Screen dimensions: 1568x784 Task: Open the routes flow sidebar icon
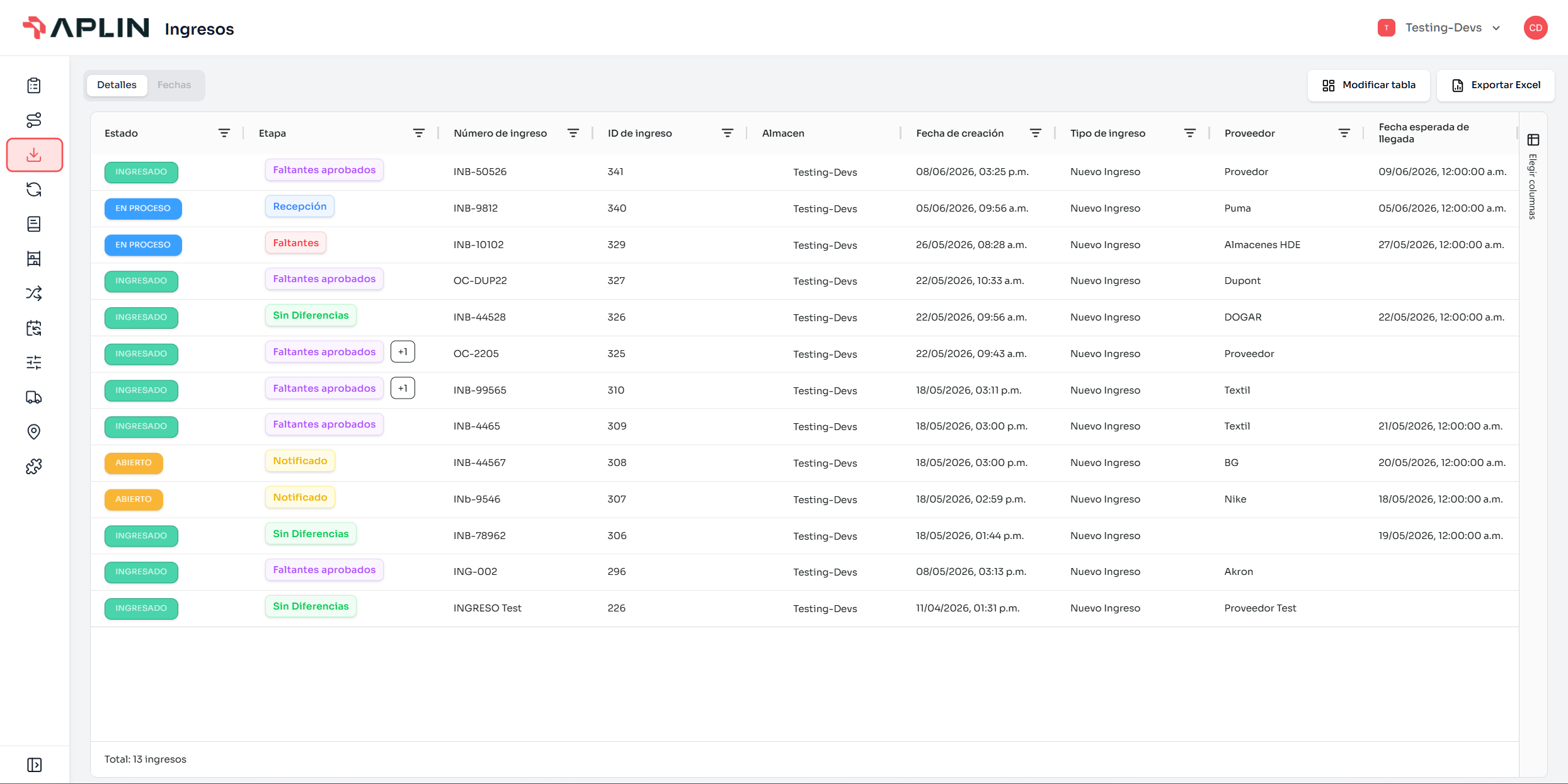tap(34, 120)
